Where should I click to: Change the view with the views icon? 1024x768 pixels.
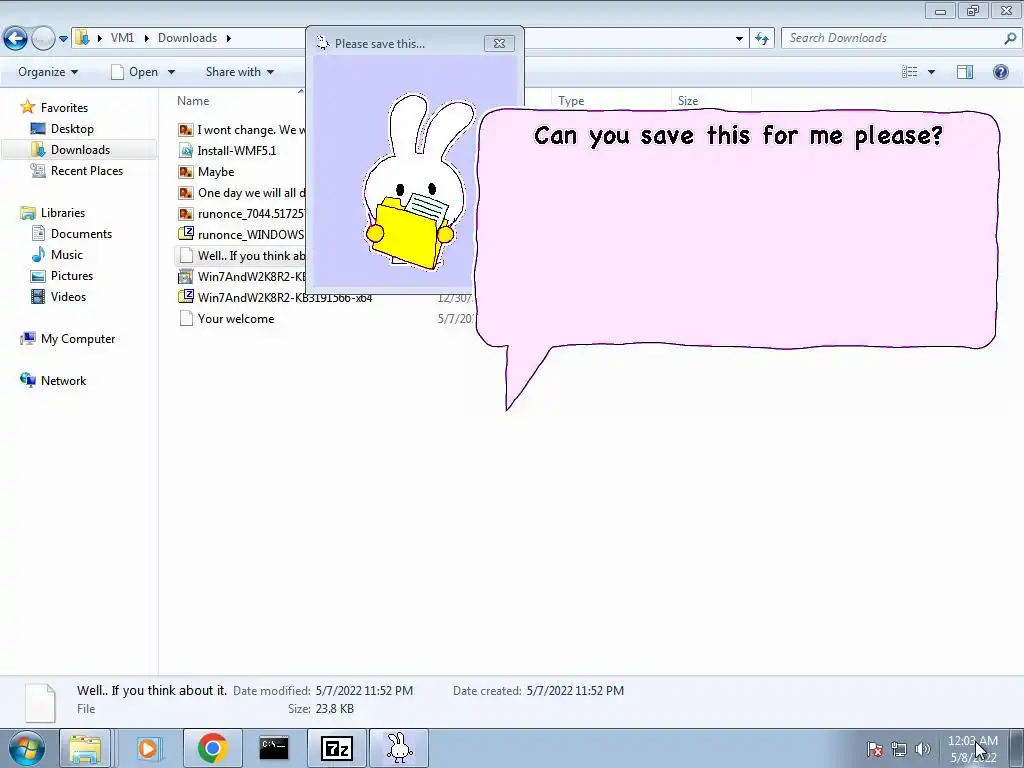(x=910, y=72)
